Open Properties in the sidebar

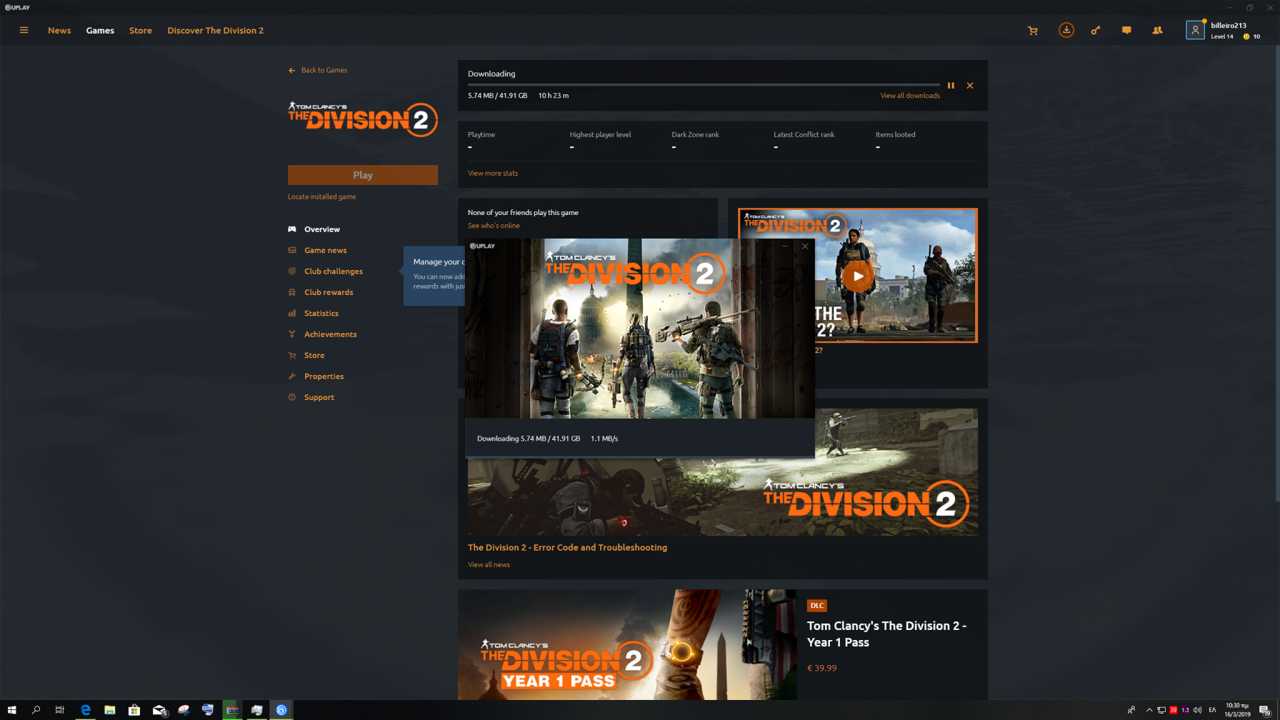pos(324,376)
